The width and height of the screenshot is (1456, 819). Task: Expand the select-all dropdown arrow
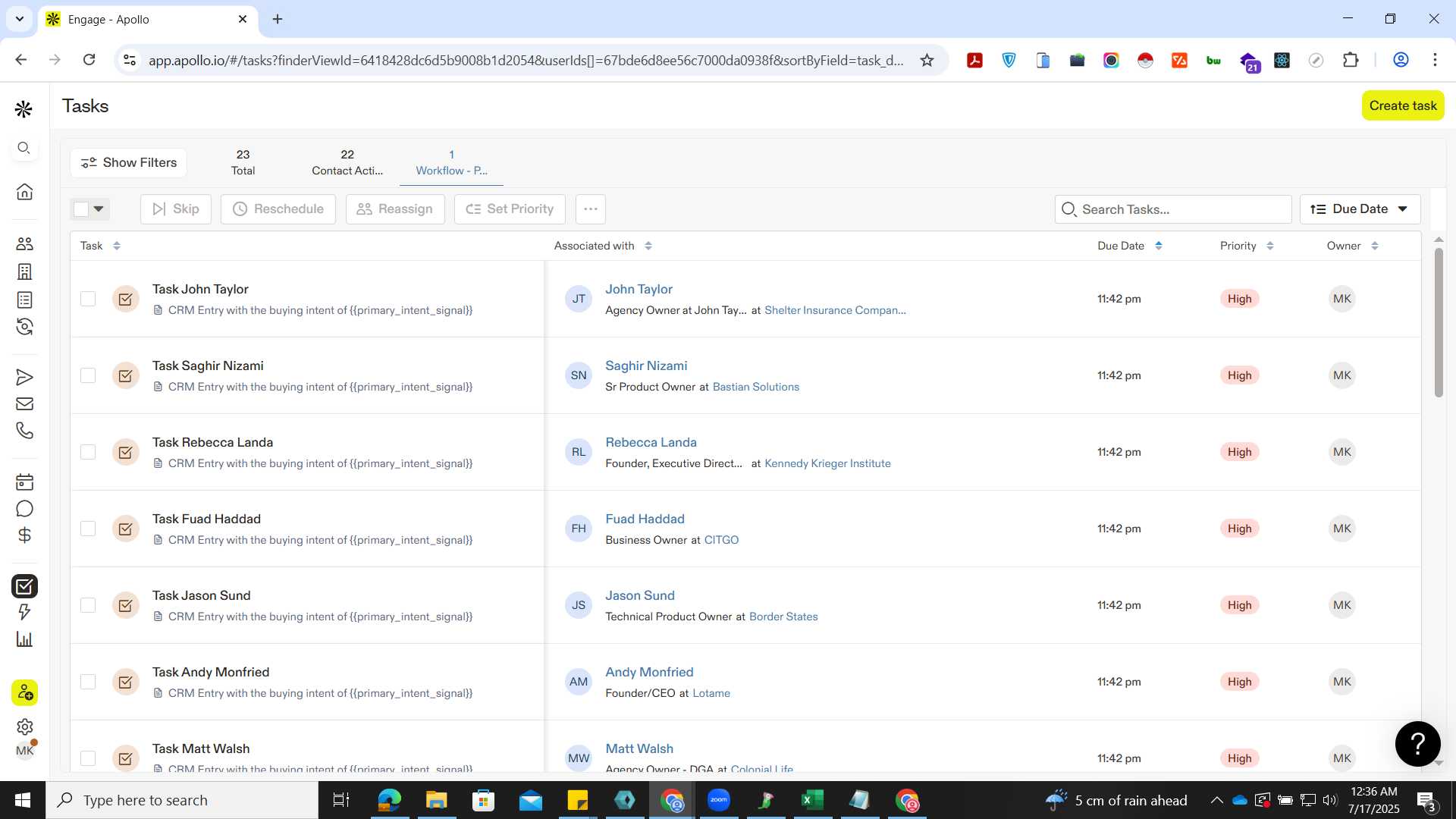[x=99, y=209]
